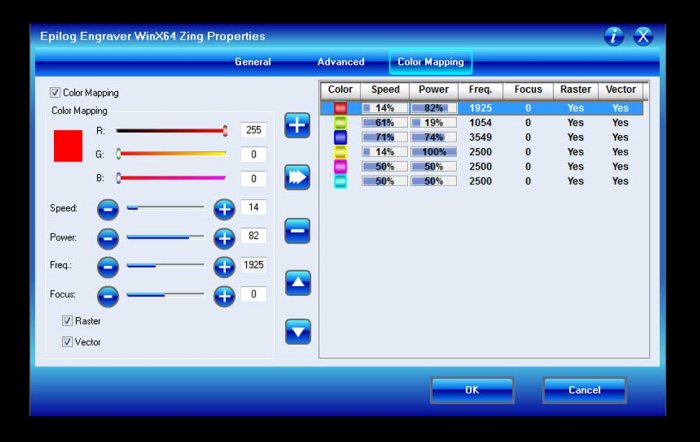Decrease Power with its minus button
The image size is (700, 442).
[x=108, y=238]
